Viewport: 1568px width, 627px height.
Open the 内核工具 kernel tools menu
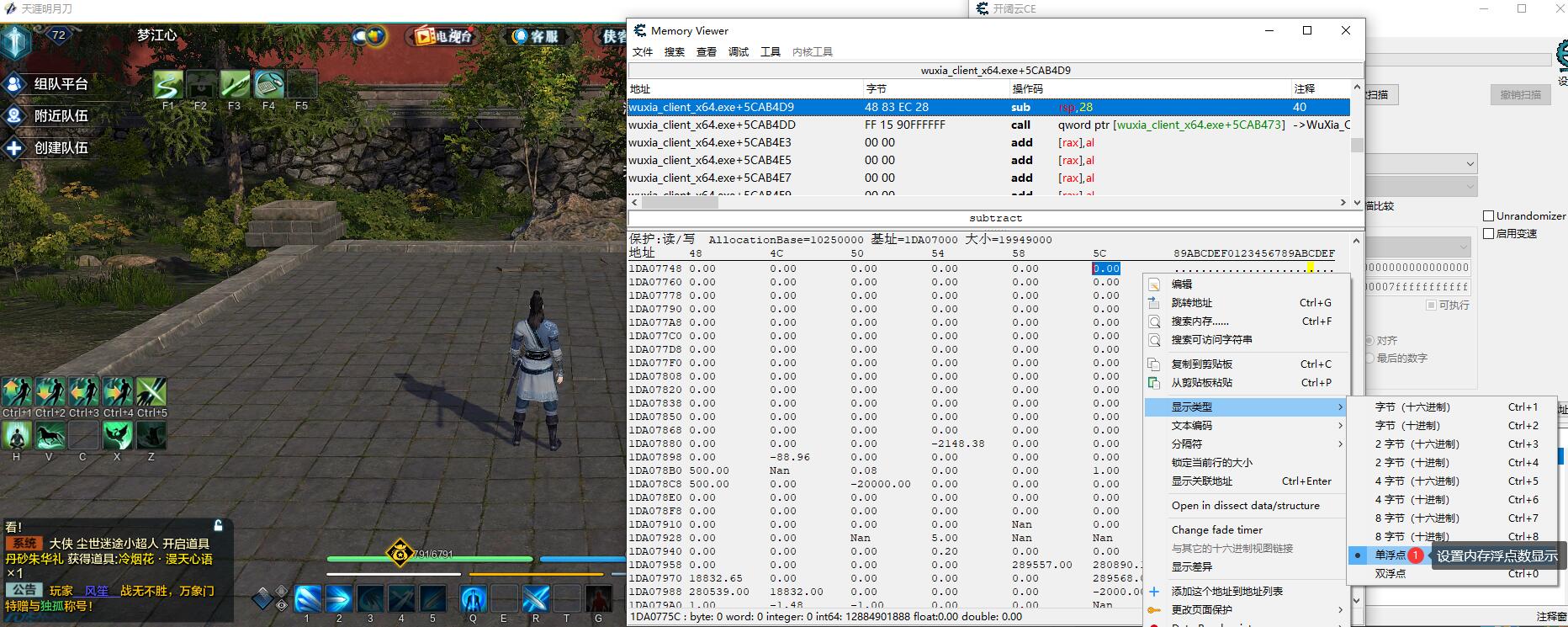(813, 52)
